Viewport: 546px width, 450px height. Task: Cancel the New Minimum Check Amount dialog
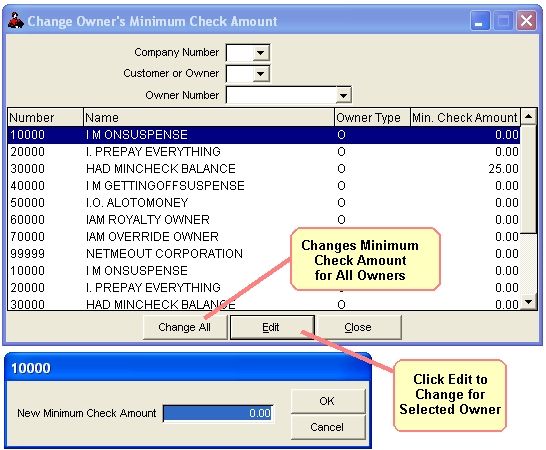[327, 427]
